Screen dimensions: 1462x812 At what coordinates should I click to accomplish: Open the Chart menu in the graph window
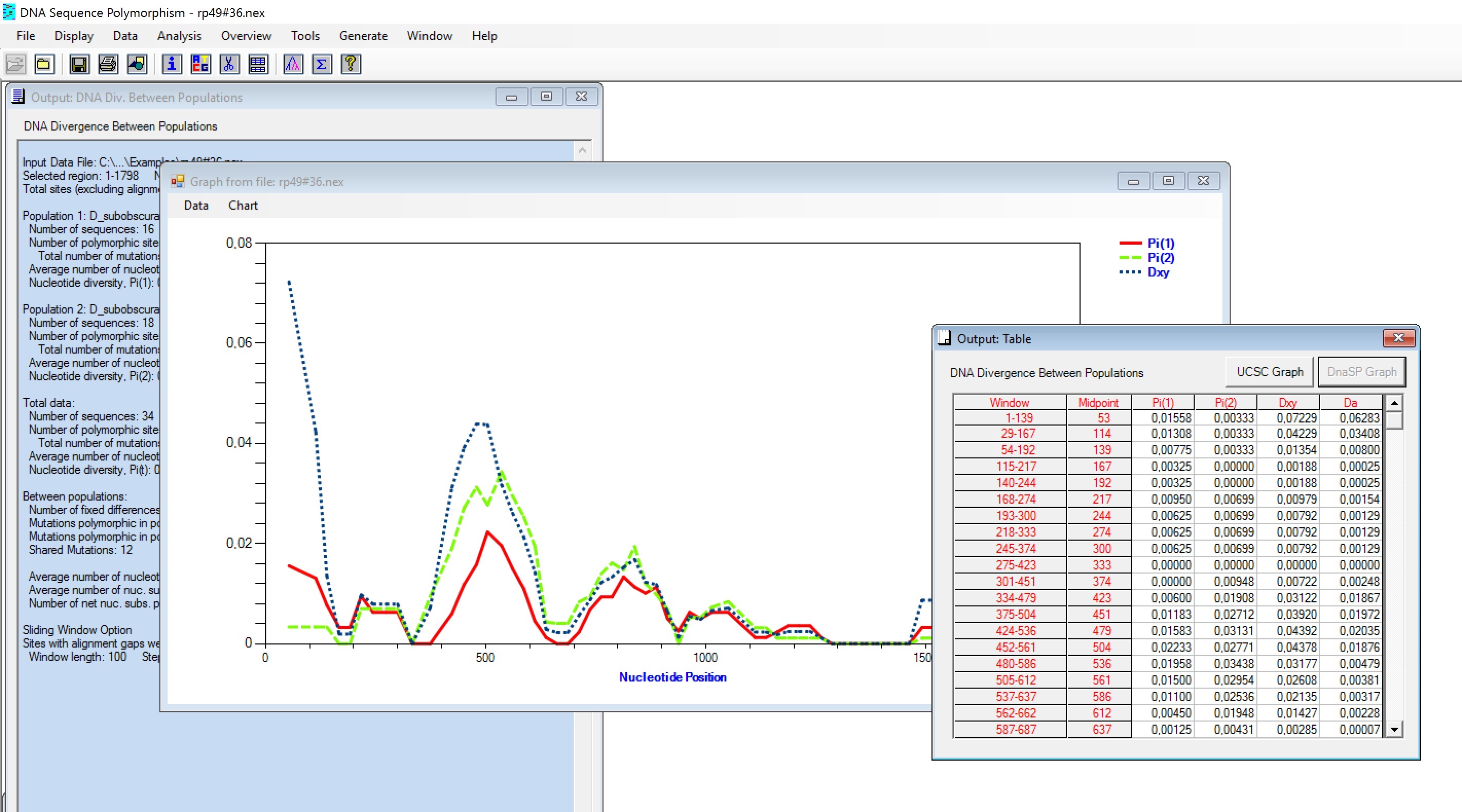(243, 206)
